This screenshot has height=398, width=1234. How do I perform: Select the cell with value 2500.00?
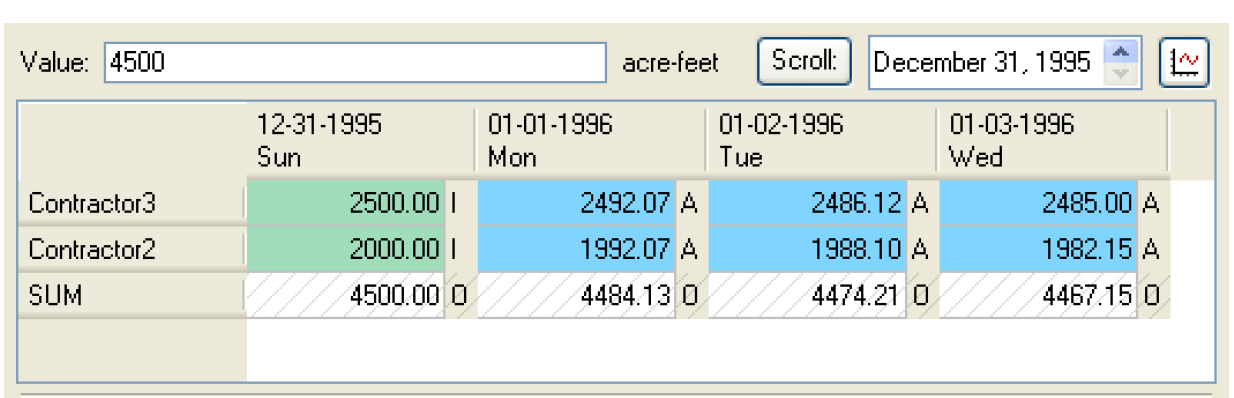click(x=346, y=204)
